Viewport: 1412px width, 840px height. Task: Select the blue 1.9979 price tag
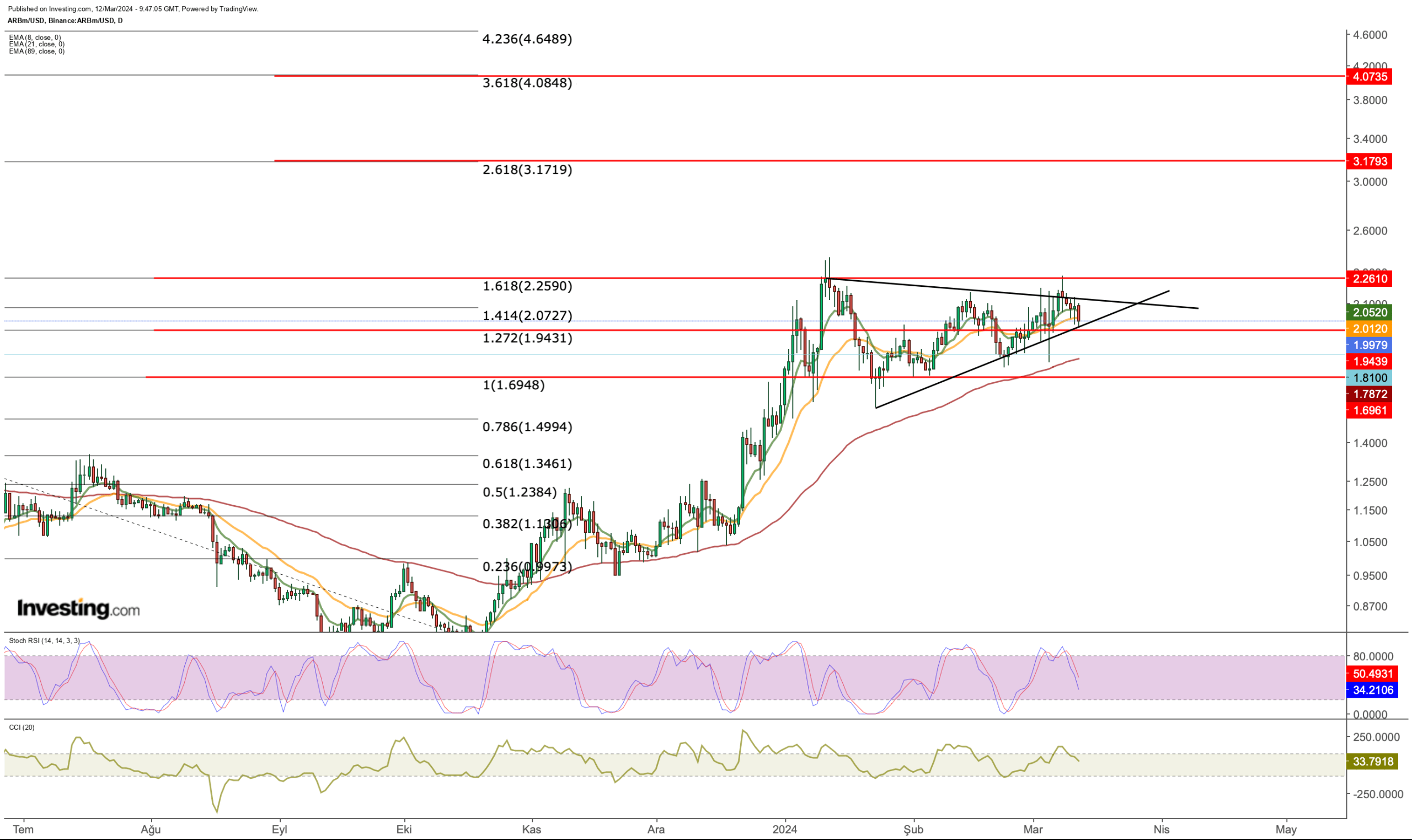tap(1370, 345)
